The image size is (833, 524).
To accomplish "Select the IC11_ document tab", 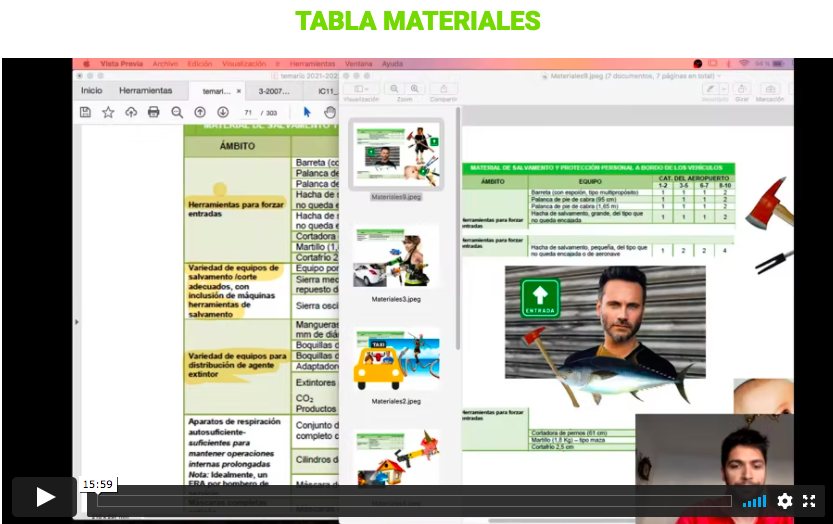I will [326, 91].
